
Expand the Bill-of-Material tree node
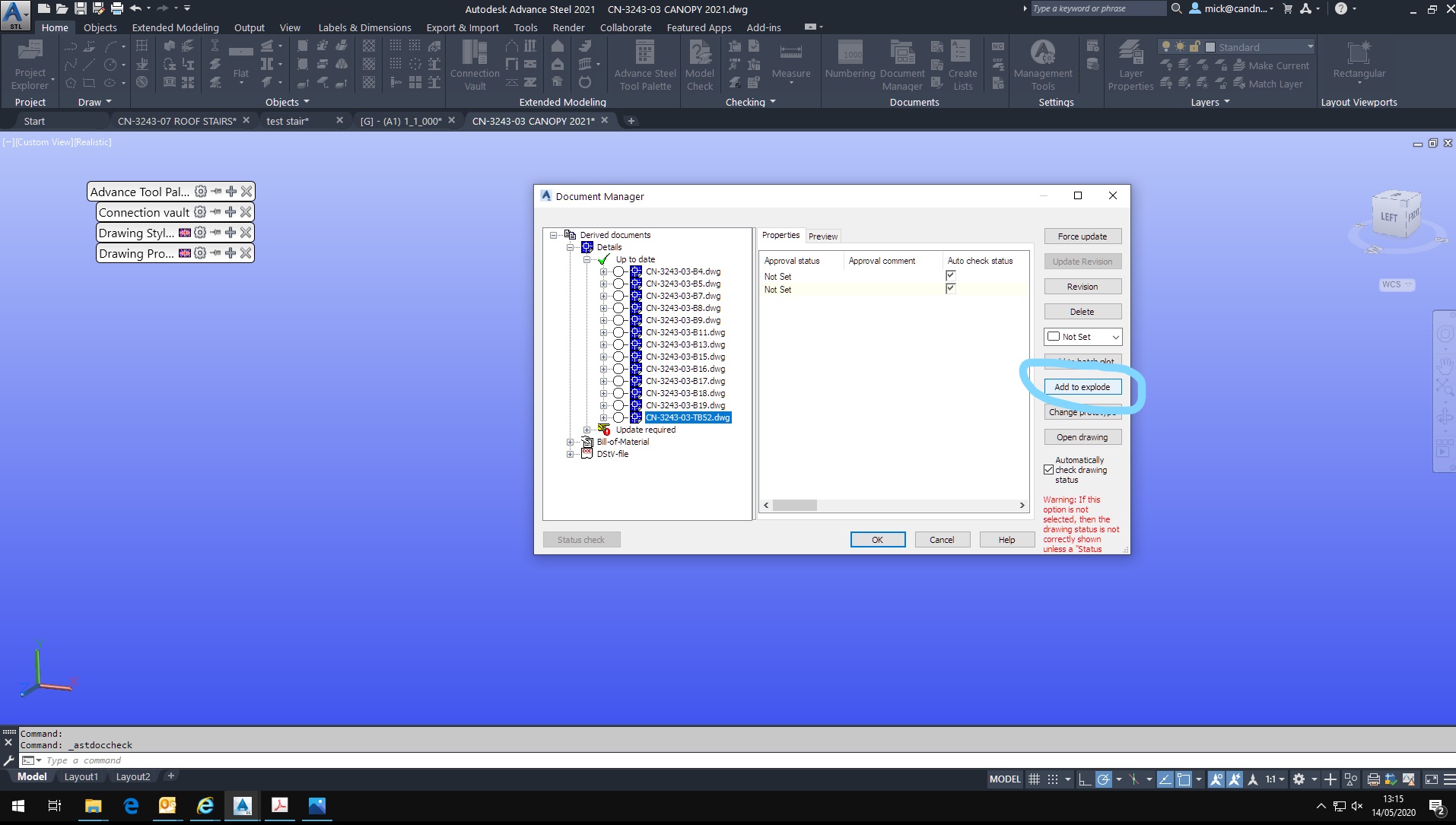coord(571,442)
